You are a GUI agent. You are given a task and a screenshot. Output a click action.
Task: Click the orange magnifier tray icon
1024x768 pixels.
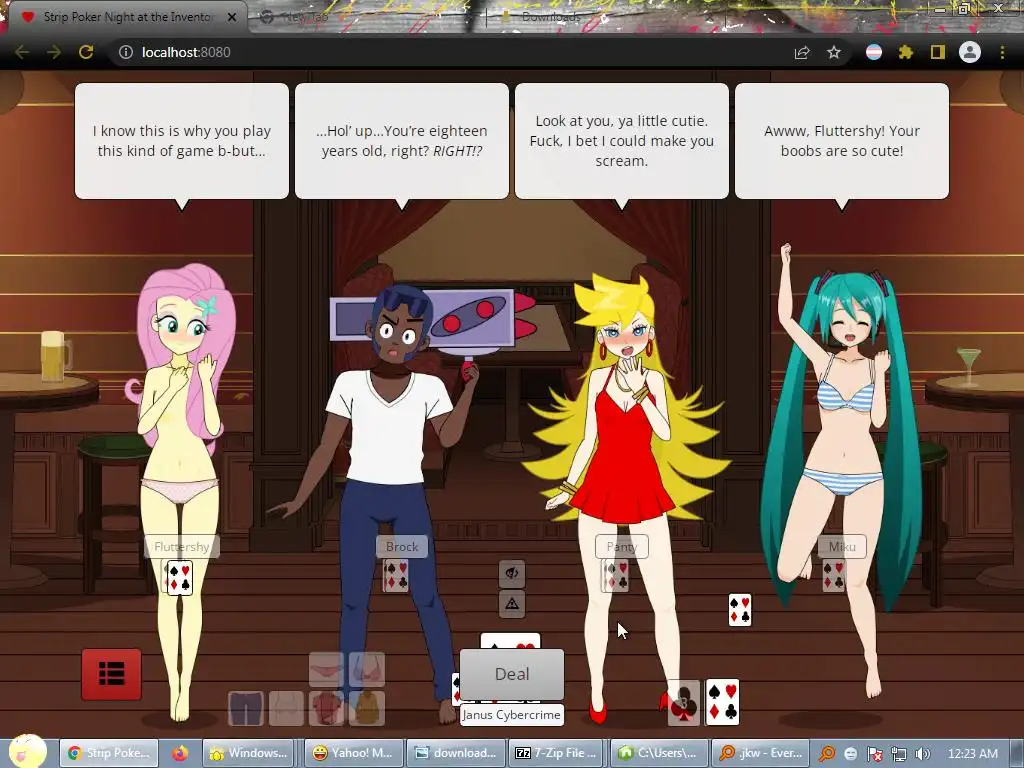827,754
